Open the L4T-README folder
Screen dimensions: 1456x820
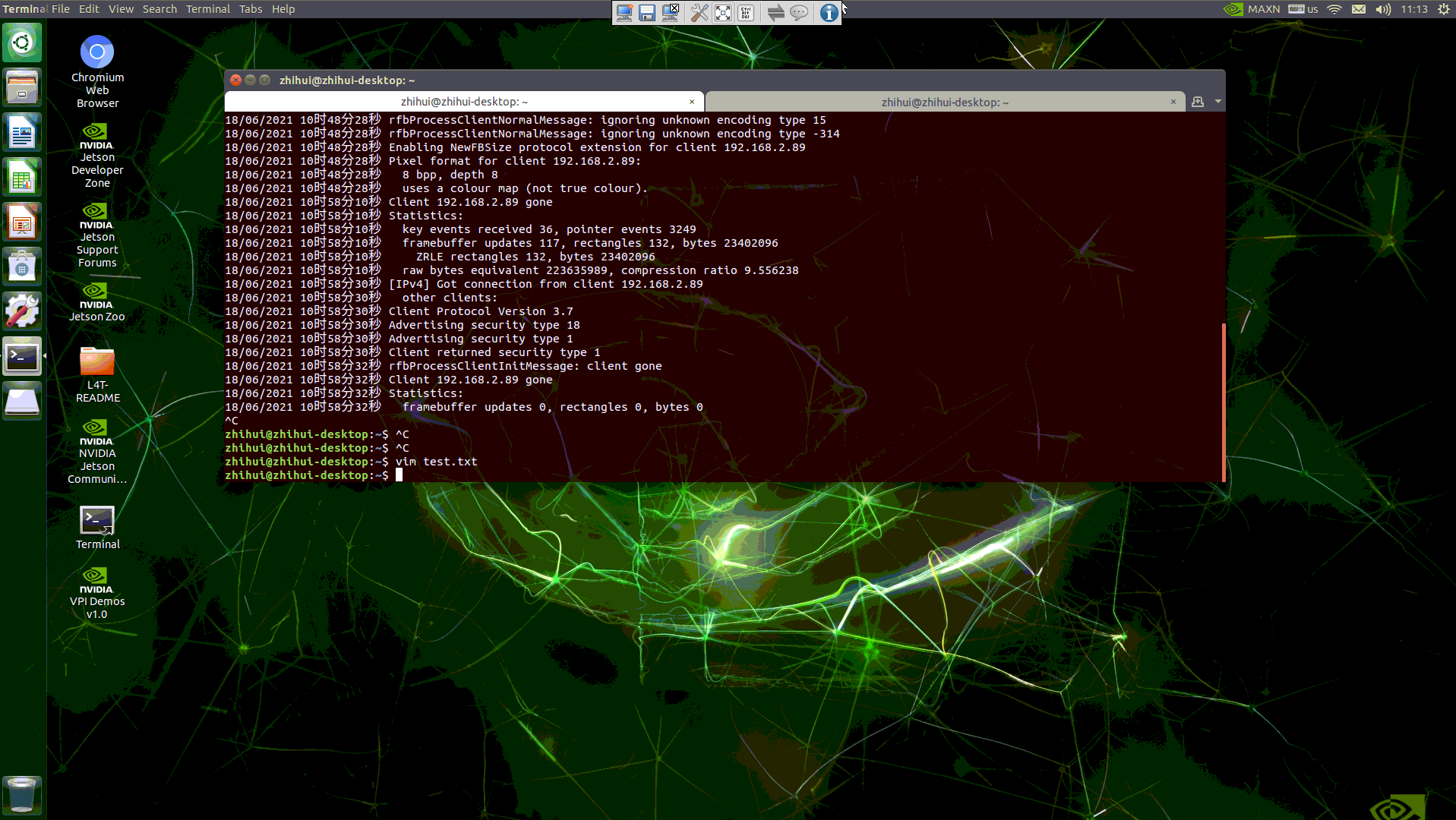click(97, 363)
